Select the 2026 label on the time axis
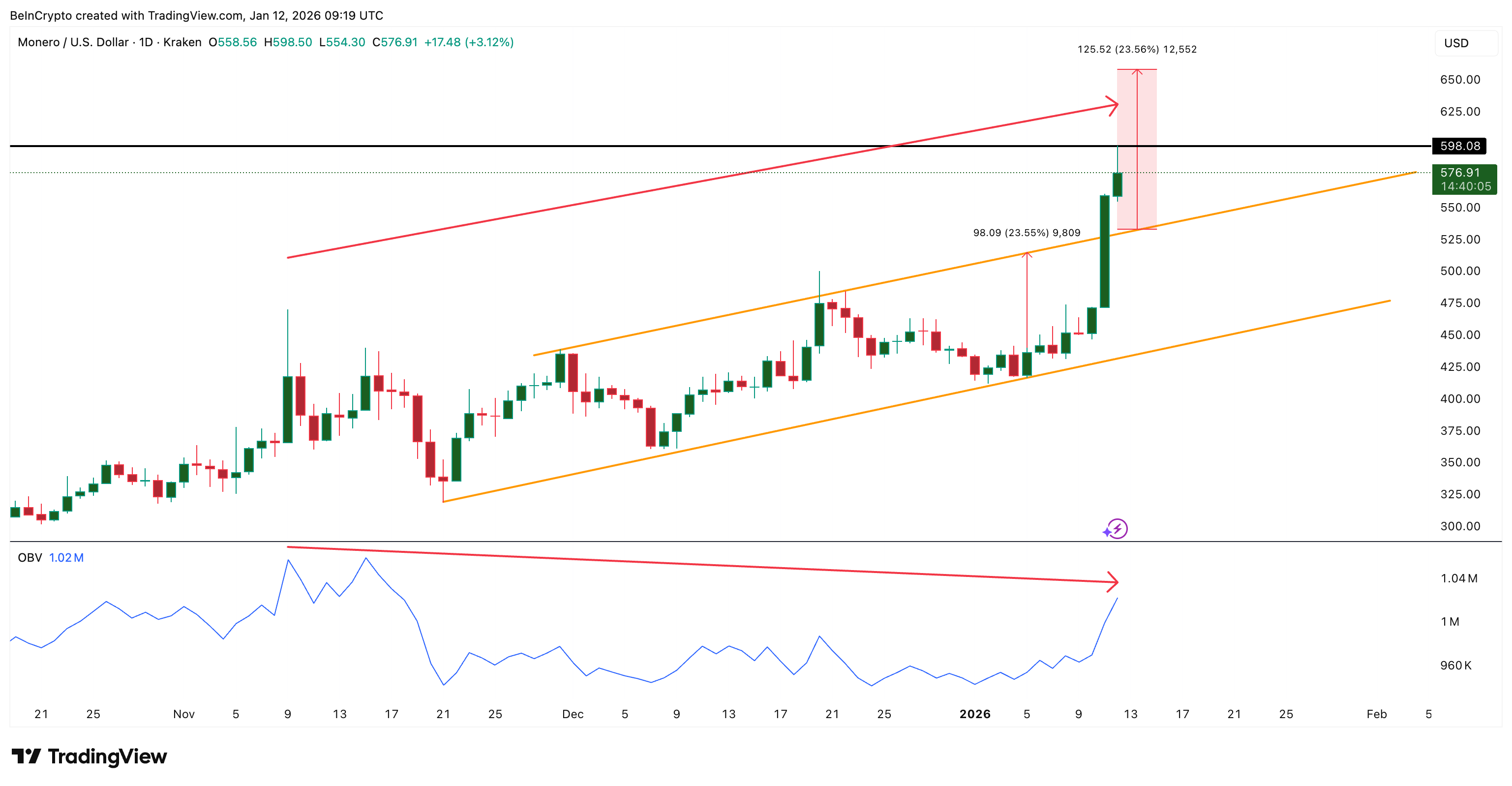This screenshot has height=786, width=1512. 975,714
